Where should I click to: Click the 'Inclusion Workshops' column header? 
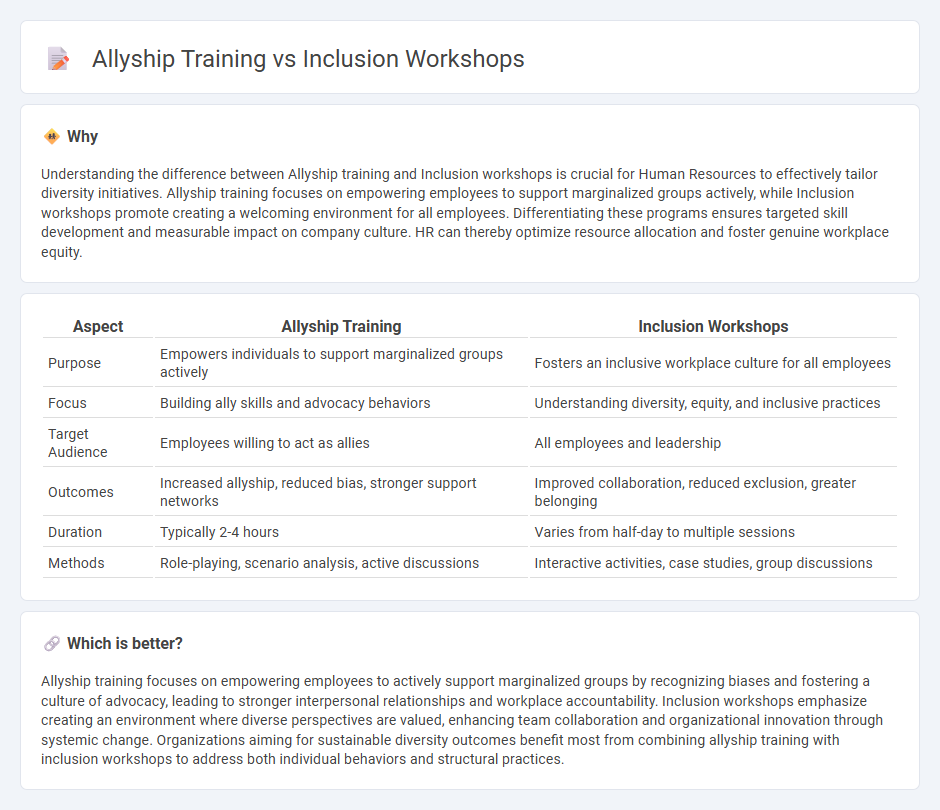(713, 326)
